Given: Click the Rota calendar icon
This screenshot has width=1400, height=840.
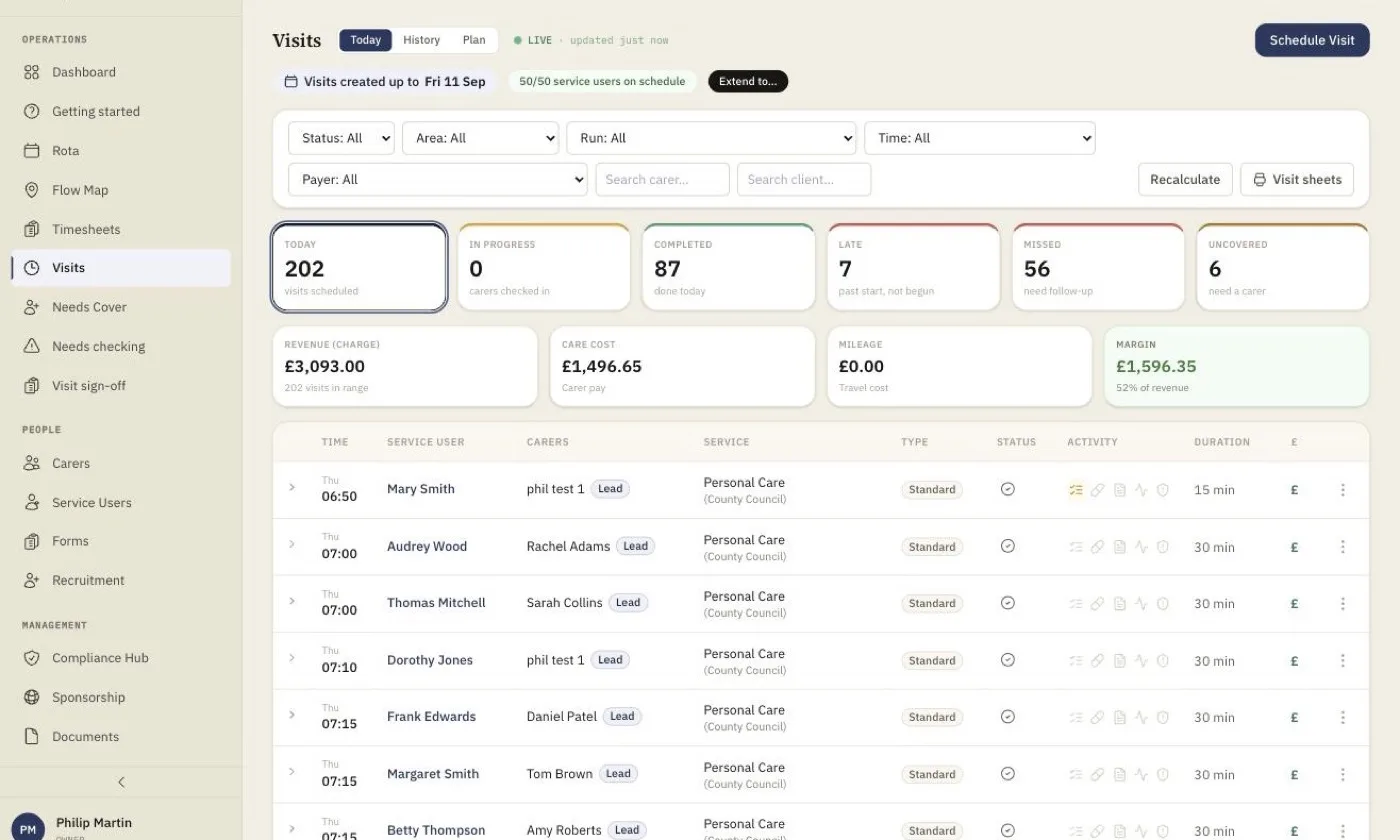Looking at the screenshot, I should tap(32, 151).
